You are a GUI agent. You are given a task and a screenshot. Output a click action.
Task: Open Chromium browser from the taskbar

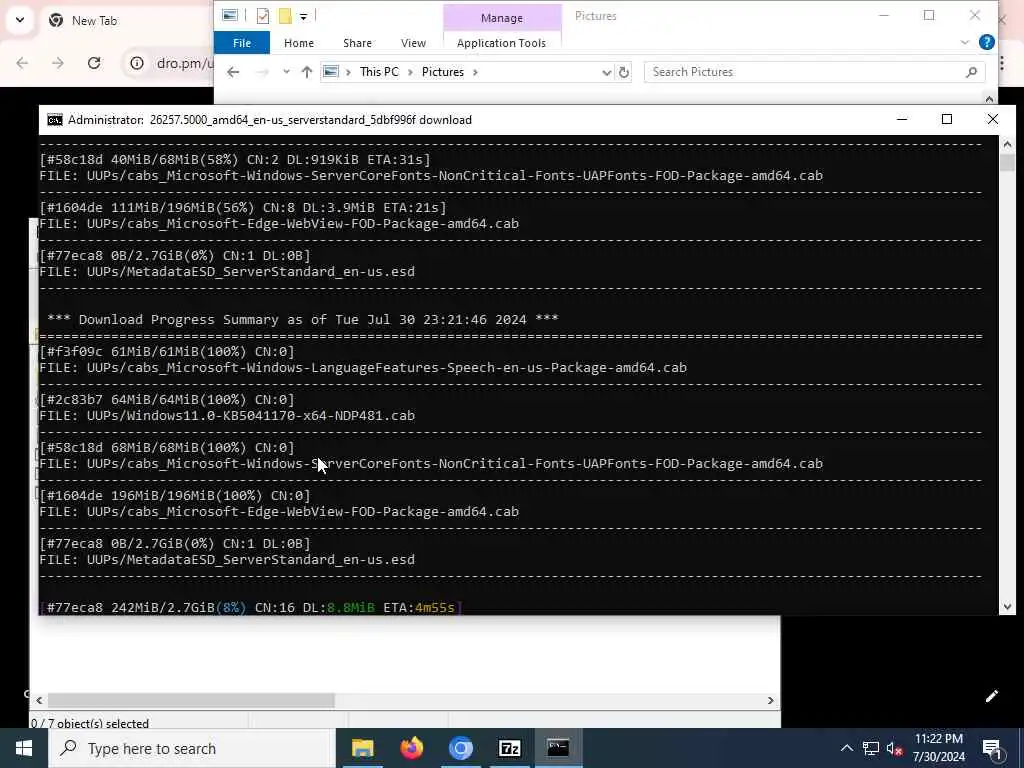pyautogui.click(x=460, y=748)
